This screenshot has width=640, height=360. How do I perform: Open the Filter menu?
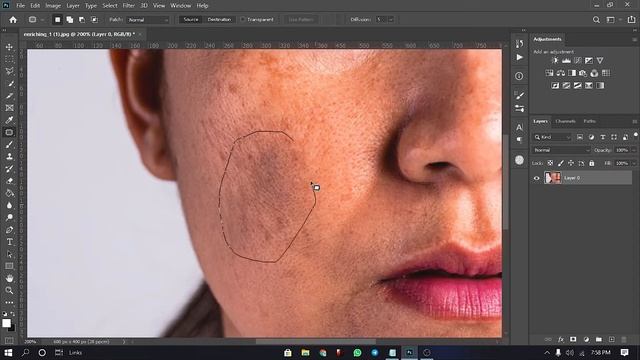(129, 6)
